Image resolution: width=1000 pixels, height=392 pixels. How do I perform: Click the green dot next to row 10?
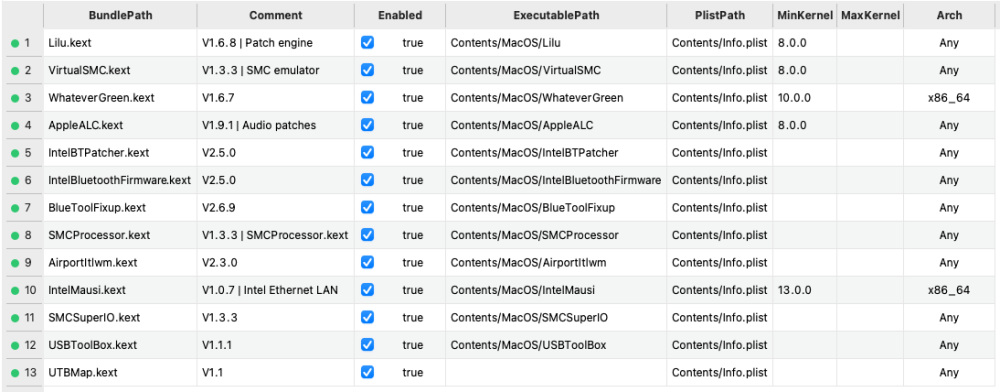pos(15,290)
